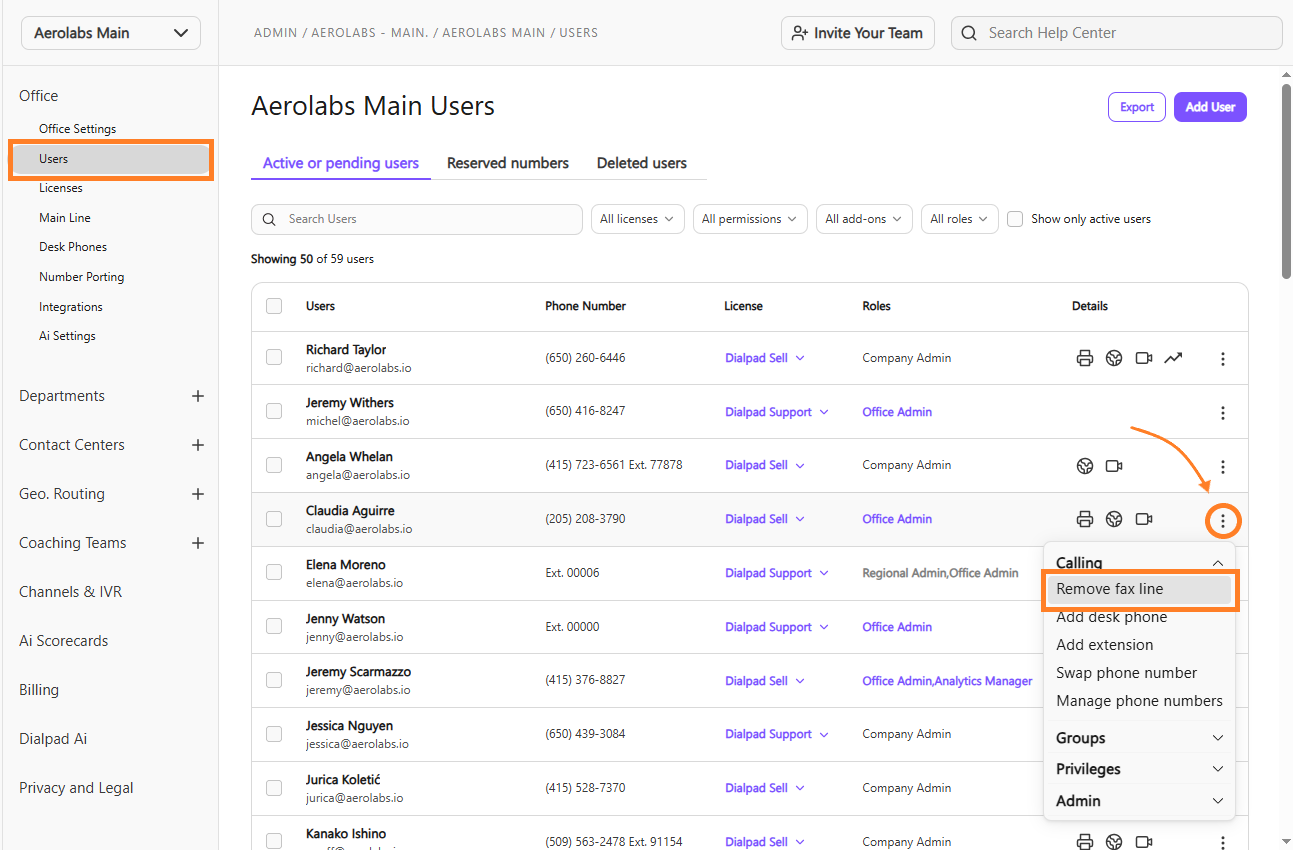Screen dimensions: 1293x850
Task: Click Jeremy Withers' Office Admin role link
Action: [897, 412]
